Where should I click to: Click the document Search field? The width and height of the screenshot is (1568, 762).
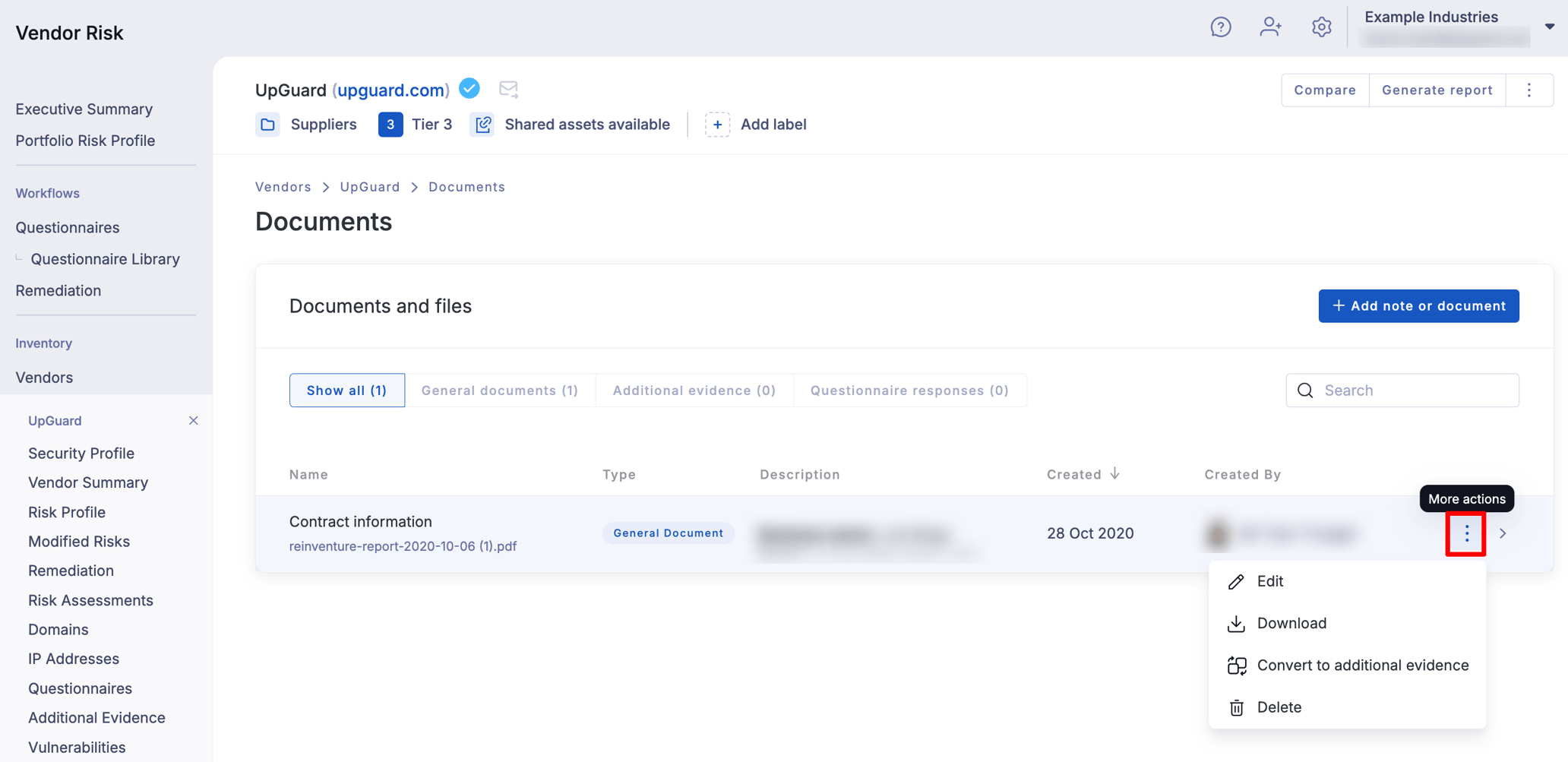[1402, 390]
